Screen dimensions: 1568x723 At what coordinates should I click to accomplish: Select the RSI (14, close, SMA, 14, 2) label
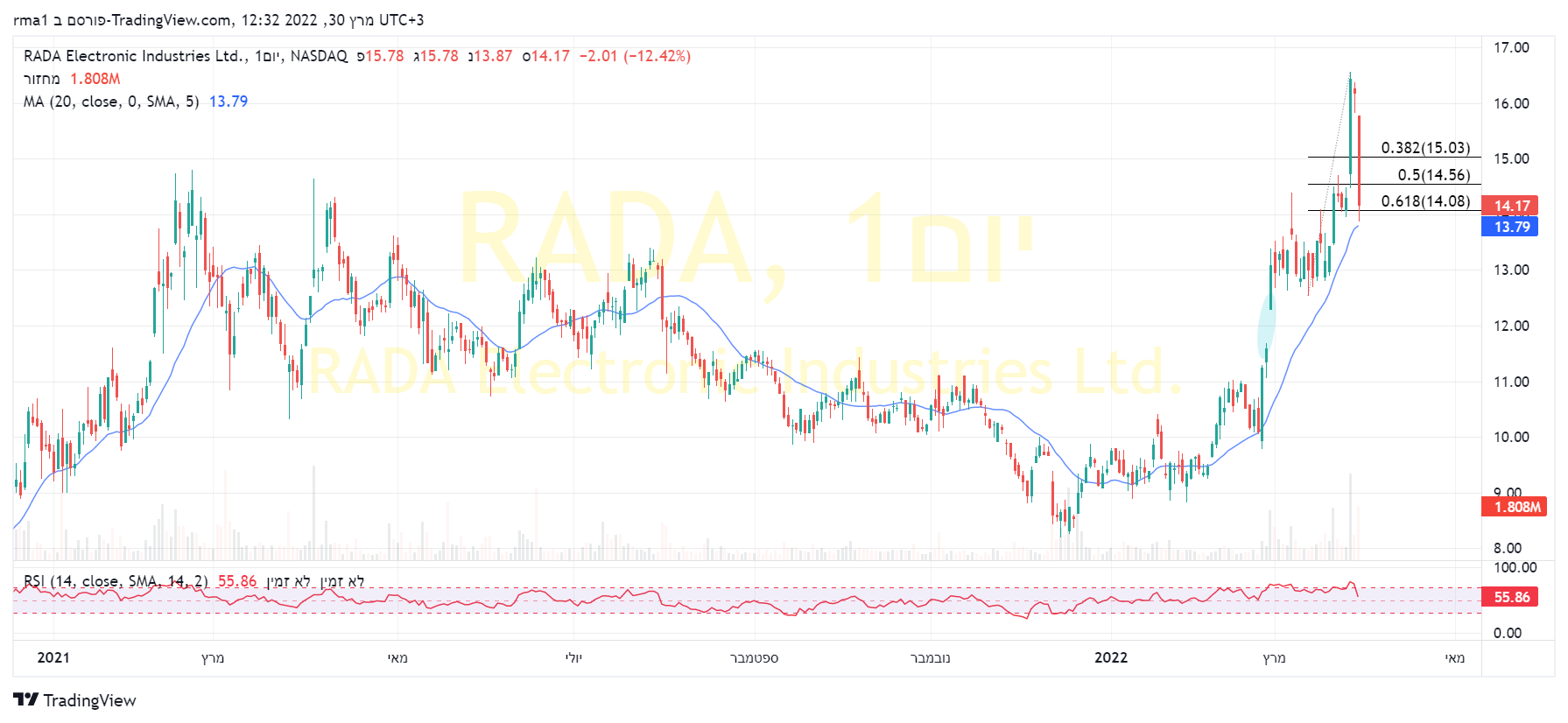coord(116,581)
